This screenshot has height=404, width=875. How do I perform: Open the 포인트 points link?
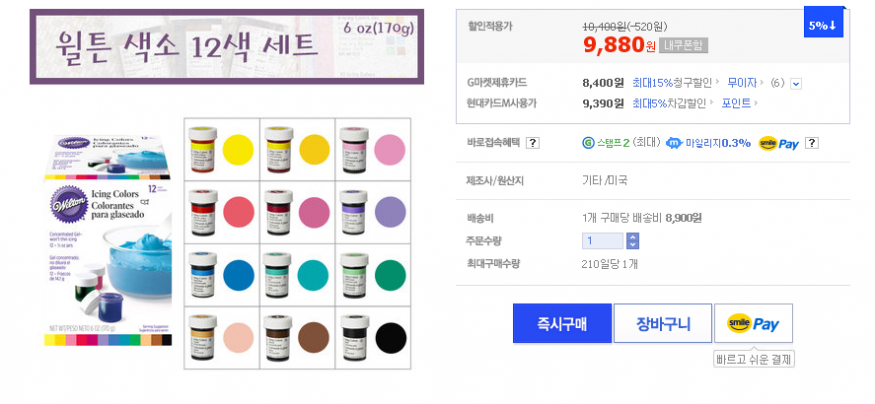pos(737,103)
